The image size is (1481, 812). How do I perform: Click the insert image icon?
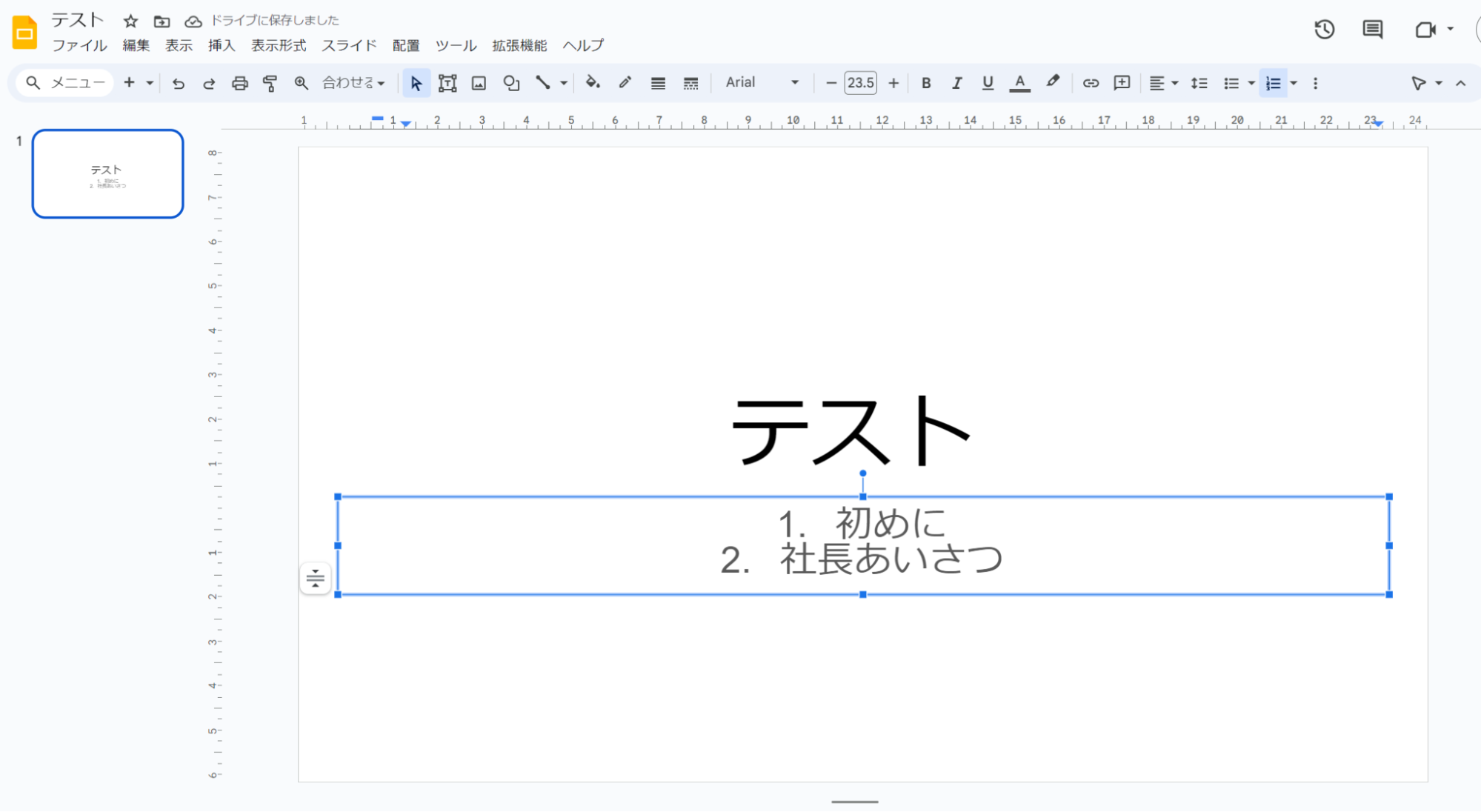[479, 83]
